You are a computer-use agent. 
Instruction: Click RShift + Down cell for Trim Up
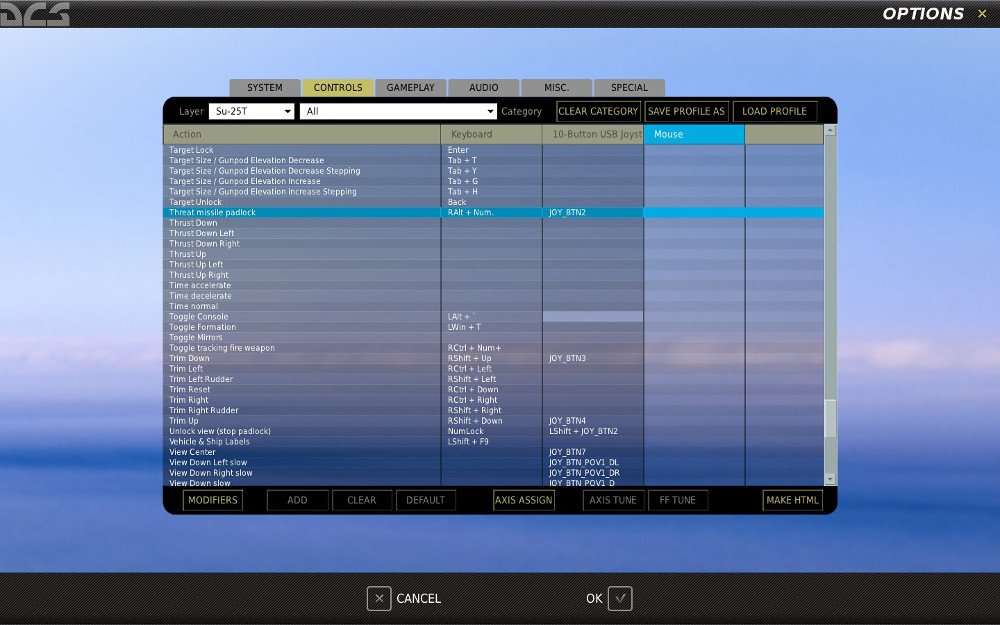coord(491,421)
